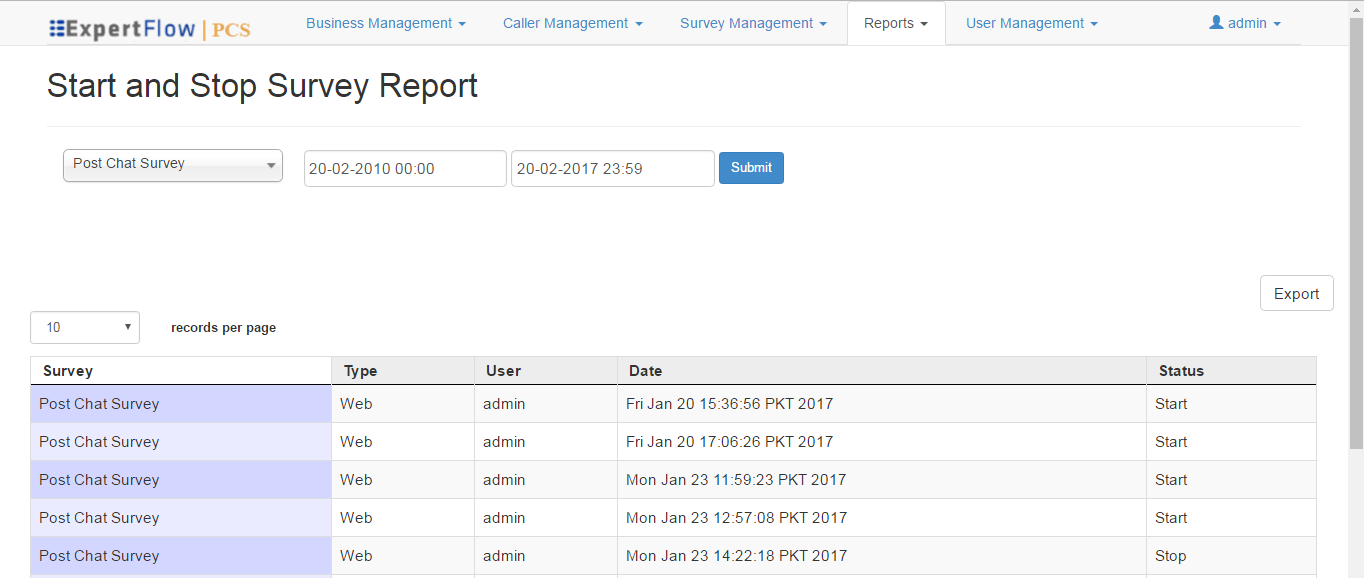The height and width of the screenshot is (578, 1364).
Task: Open the Business Management menu
Action: coord(385,22)
